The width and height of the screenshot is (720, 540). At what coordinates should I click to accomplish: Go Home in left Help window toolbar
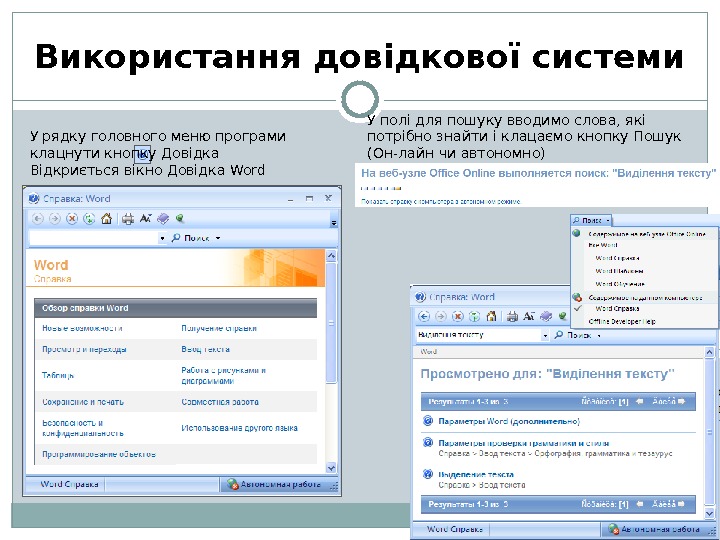pyautogui.click(x=107, y=219)
